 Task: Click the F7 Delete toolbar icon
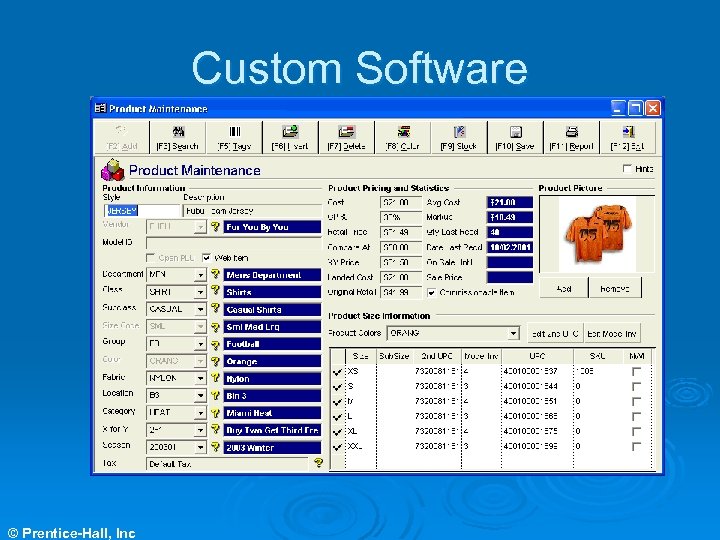(x=347, y=132)
